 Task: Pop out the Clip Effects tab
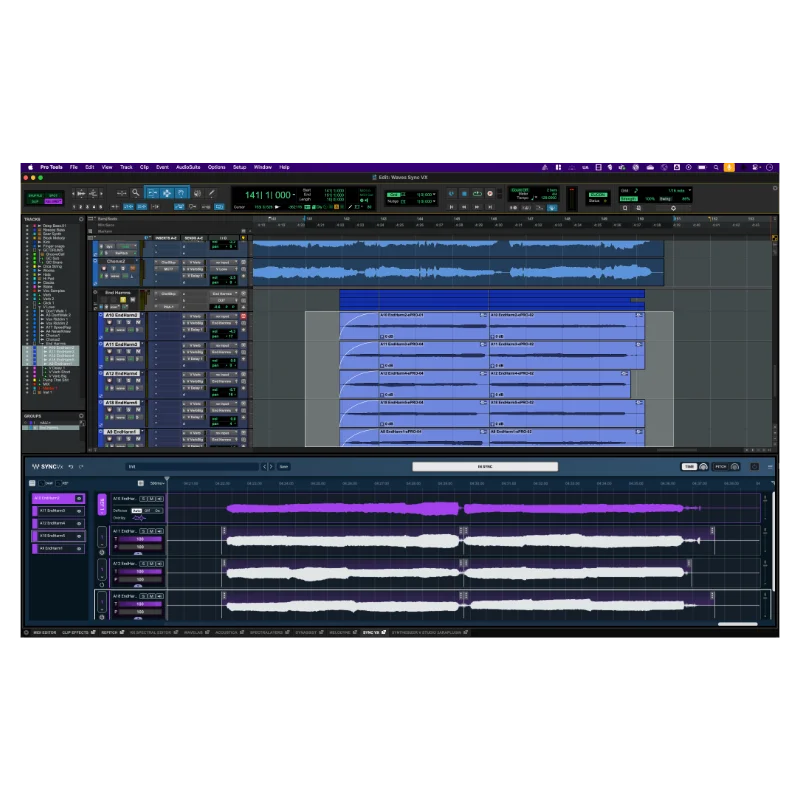pos(93,632)
